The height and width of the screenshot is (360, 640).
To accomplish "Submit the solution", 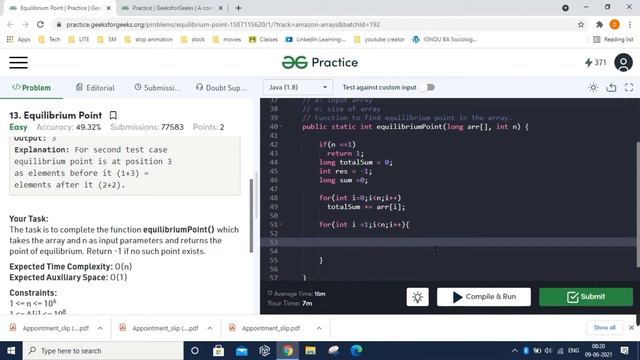I will pos(586,297).
